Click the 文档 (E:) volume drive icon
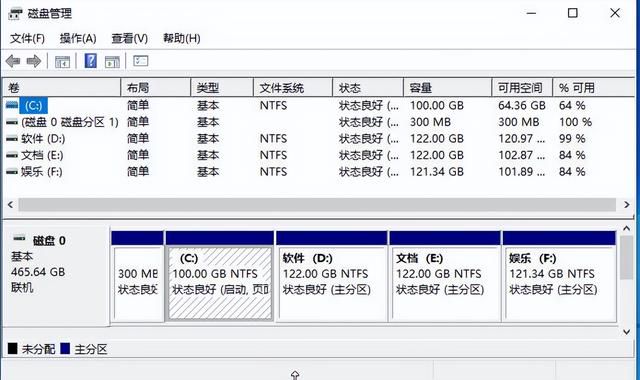 pos(12,155)
